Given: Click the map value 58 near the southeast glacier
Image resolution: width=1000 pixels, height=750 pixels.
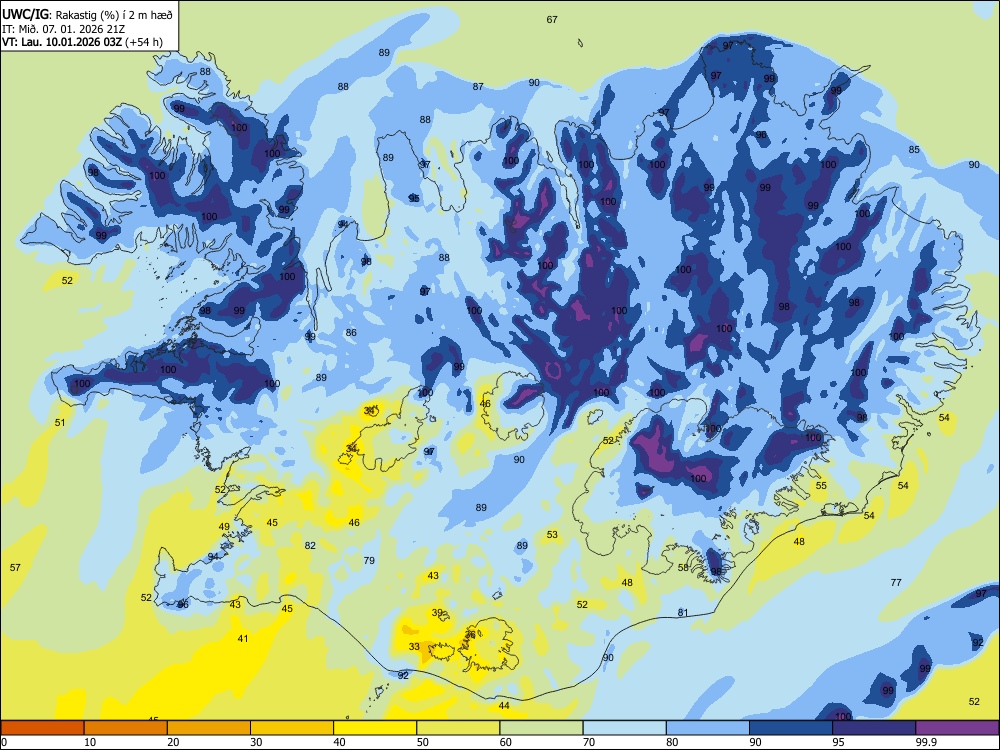Looking at the screenshot, I should point(683,567).
